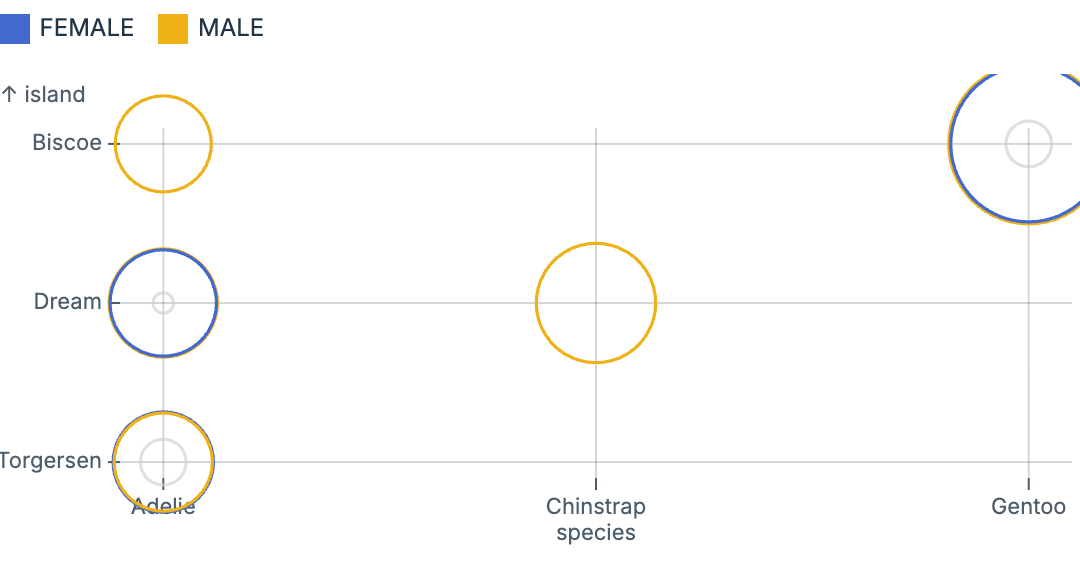Select the Biscoe y-axis tick label
Viewport: 1080px width, 572px height.
[67, 143]
